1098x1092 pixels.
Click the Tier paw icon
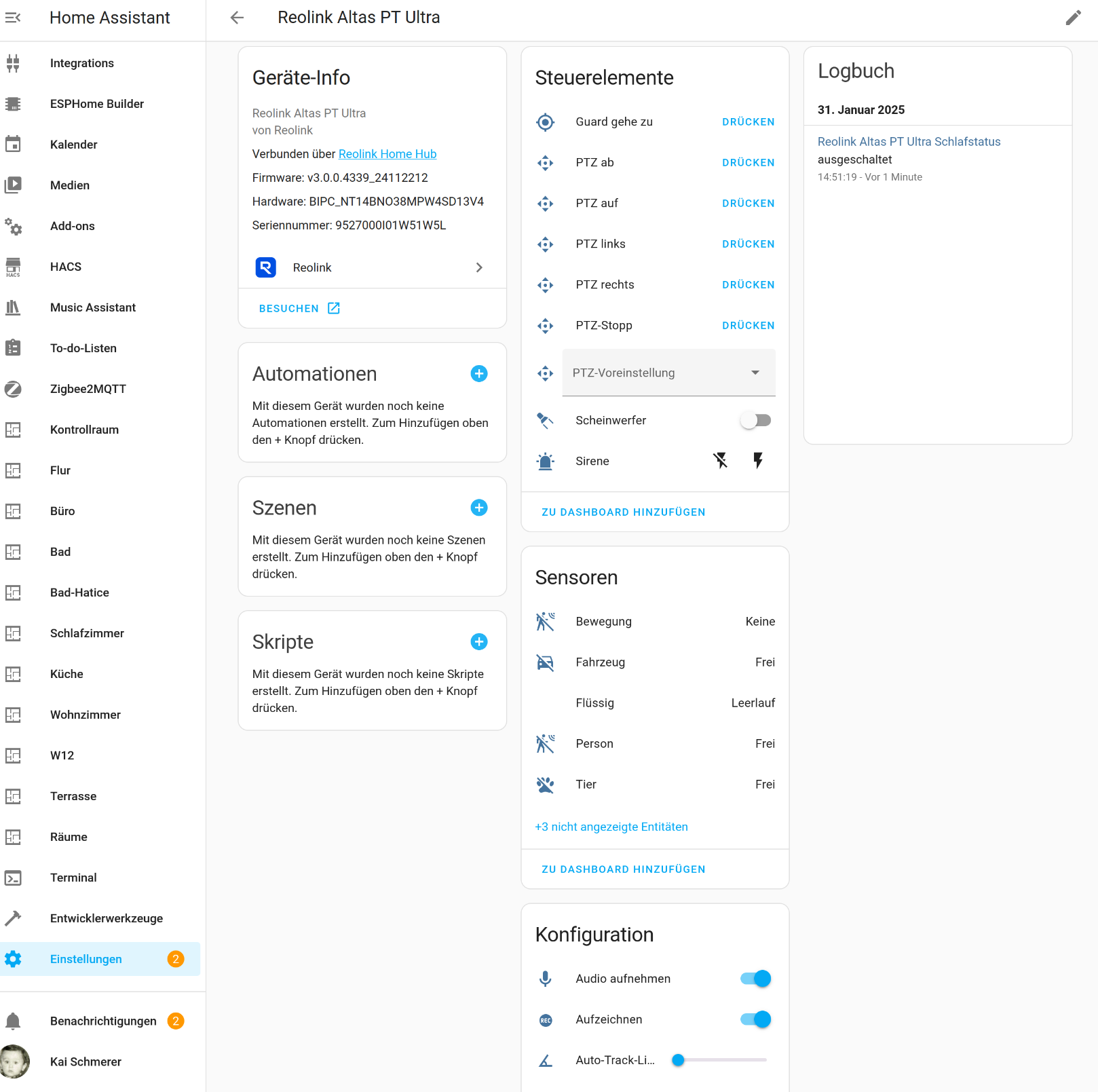546,785
